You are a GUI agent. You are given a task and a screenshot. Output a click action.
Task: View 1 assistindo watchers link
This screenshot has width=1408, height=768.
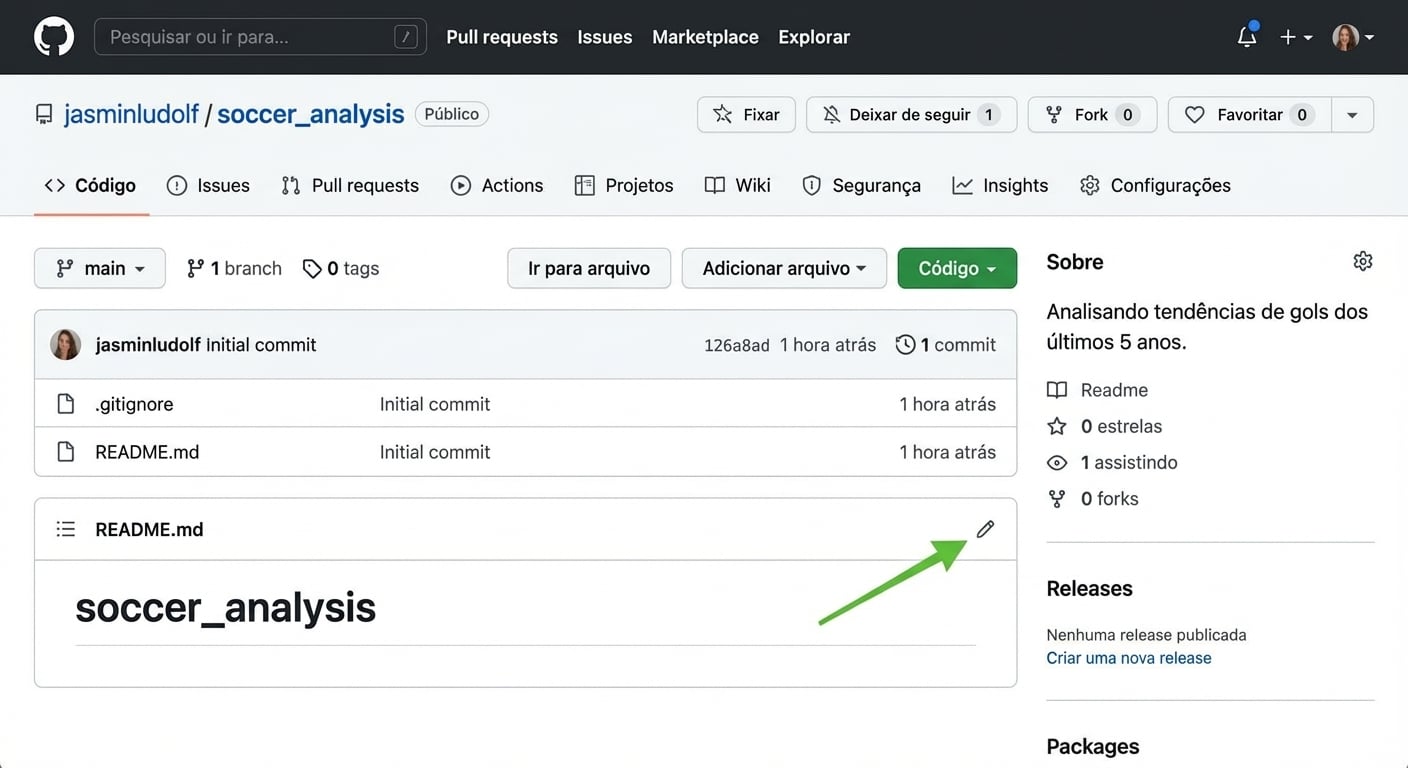click(x=1112, y=462)
